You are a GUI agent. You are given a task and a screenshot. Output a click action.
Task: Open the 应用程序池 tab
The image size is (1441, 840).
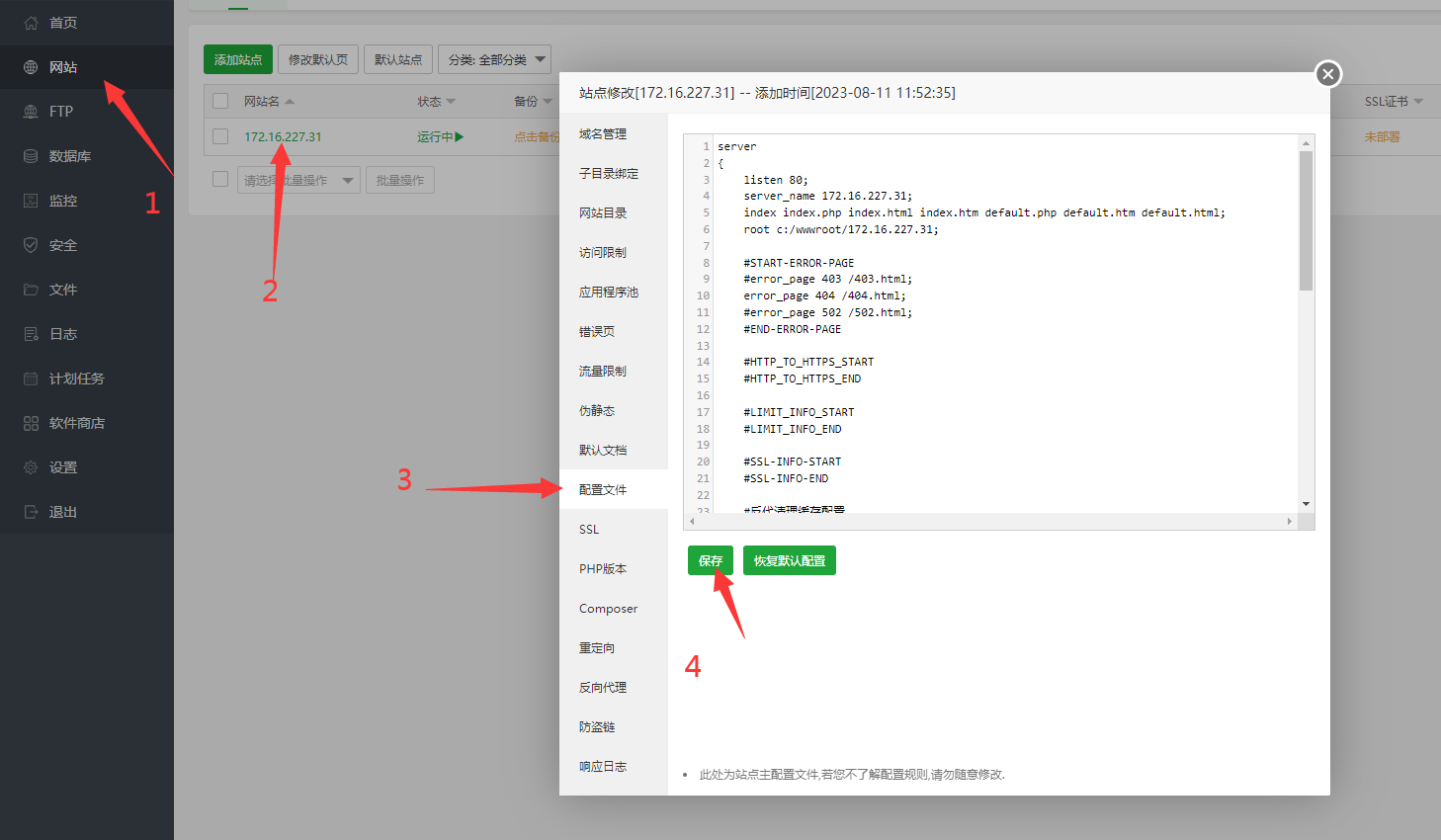pos(614,292)
